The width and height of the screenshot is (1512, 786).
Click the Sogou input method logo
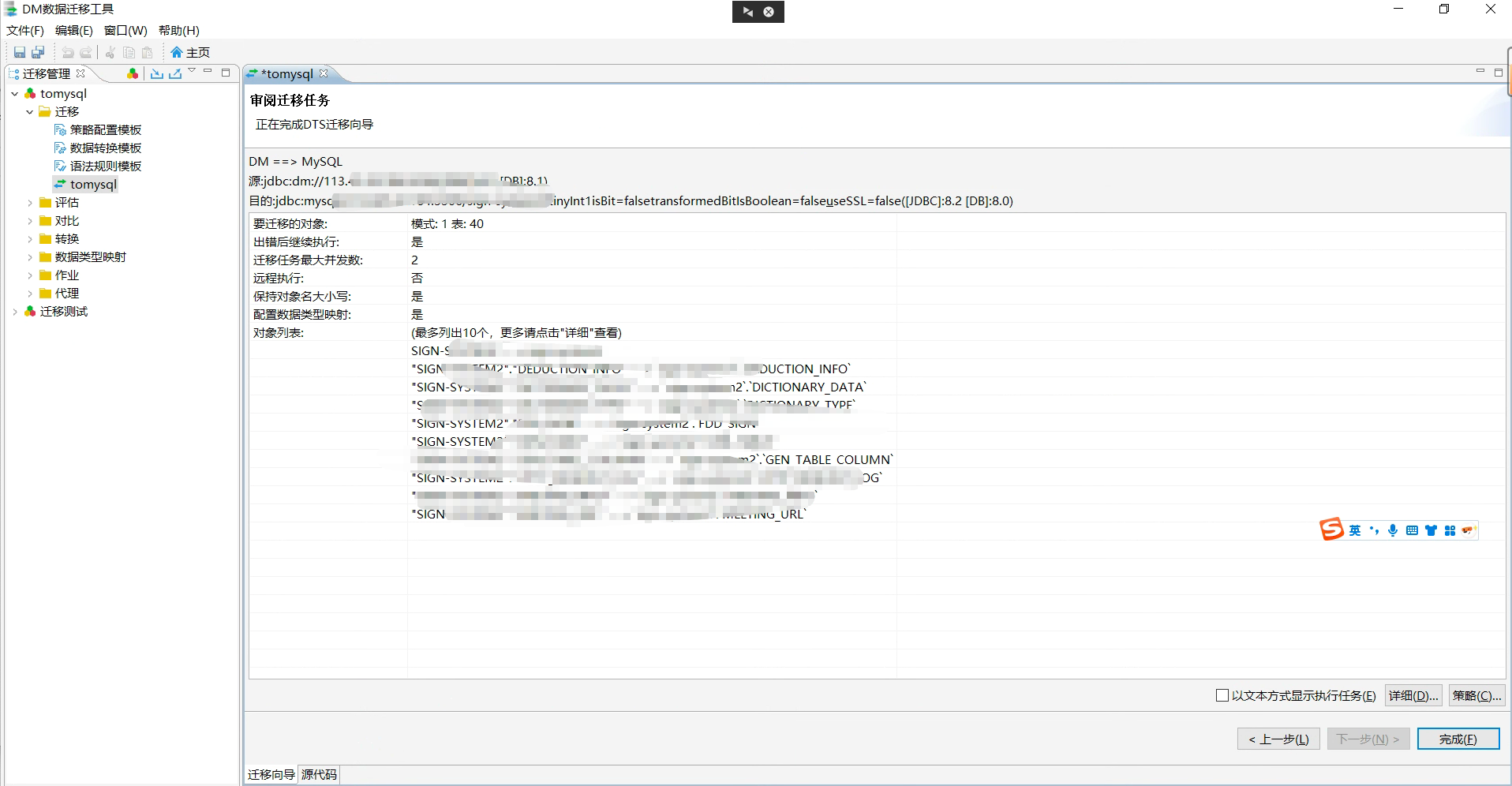click(x=1331, y=530)
